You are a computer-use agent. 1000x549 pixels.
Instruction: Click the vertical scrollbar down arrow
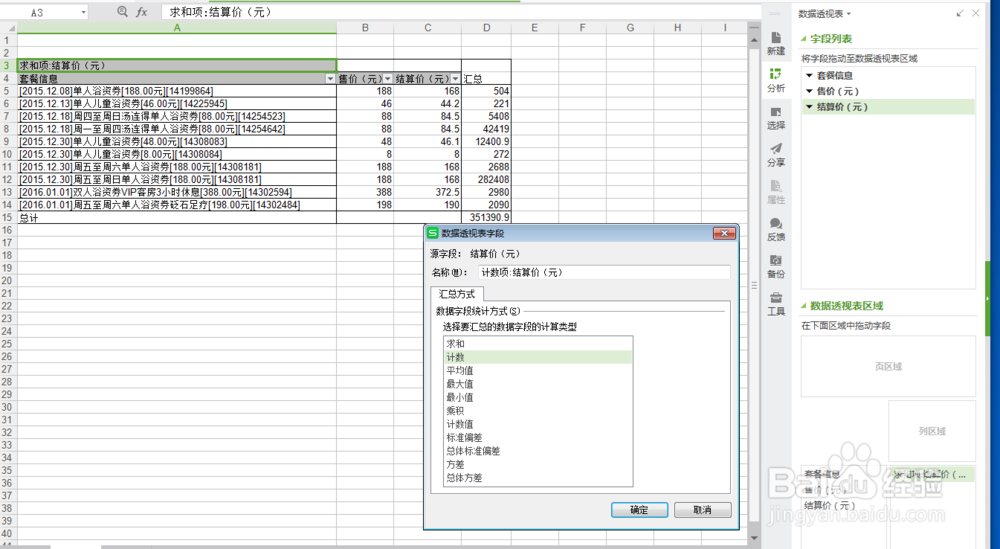pos(754,539)
